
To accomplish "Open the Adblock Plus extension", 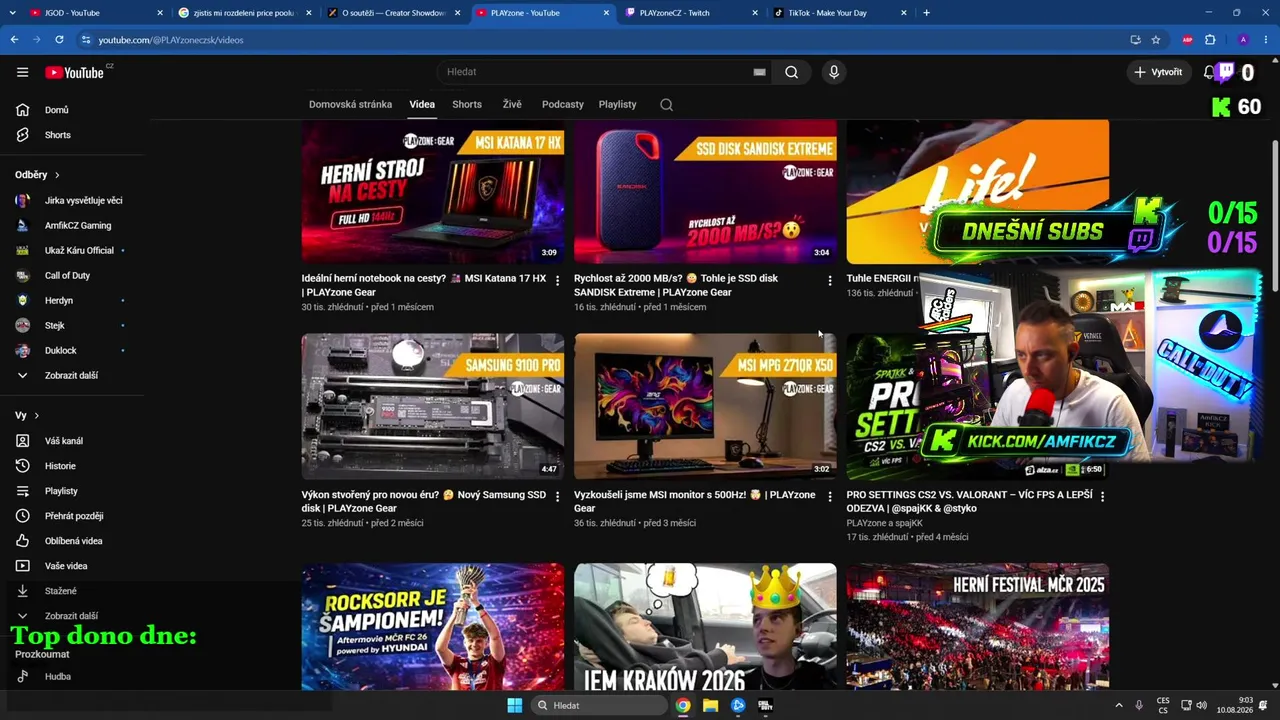I will pos(1187,40).
